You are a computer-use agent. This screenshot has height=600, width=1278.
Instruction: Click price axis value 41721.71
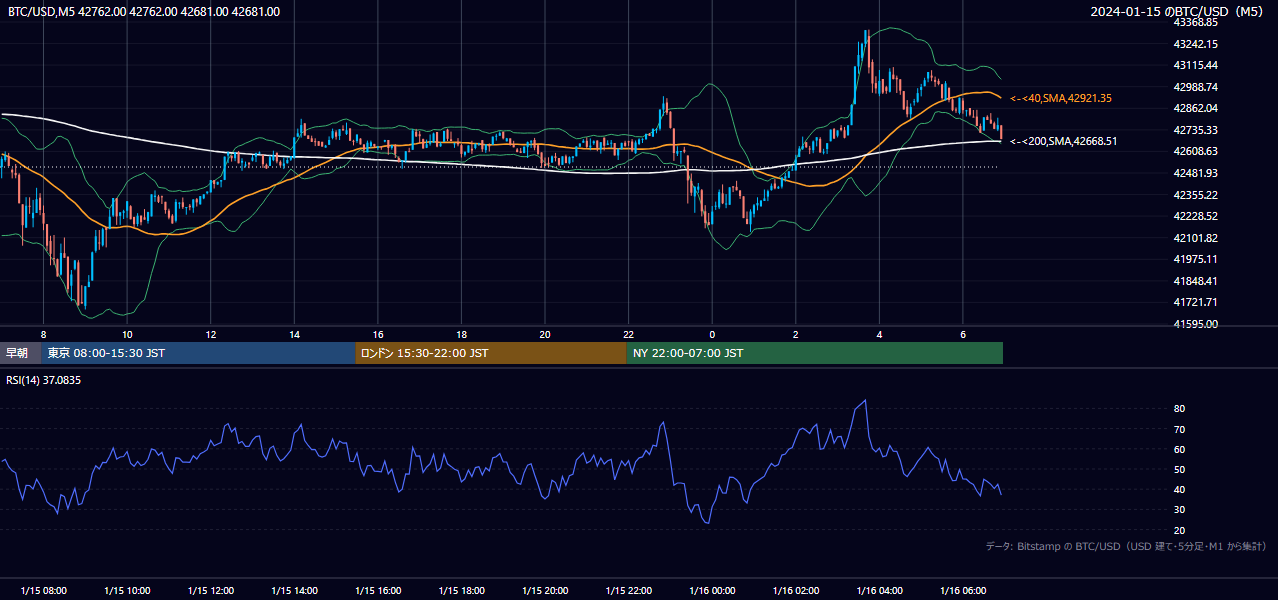click(1195, 302)
